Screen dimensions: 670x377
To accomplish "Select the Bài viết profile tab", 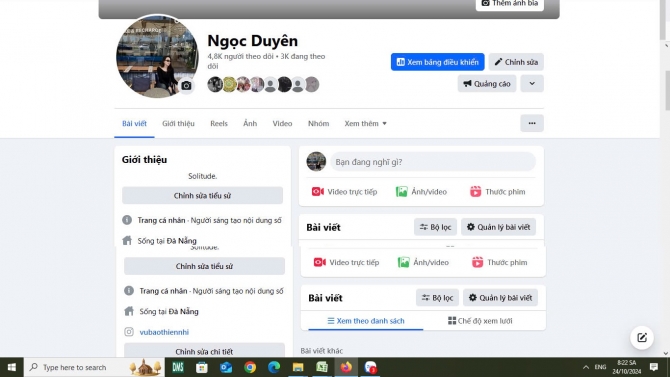I will pos(134,124).
